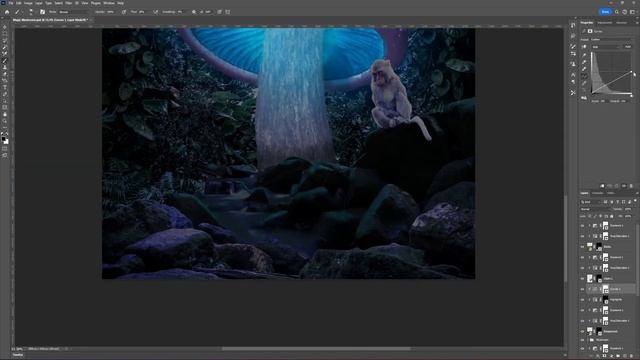Toggle adjustment visibility eye in the Properties panel
640x360 pixels.
(624, 186)
